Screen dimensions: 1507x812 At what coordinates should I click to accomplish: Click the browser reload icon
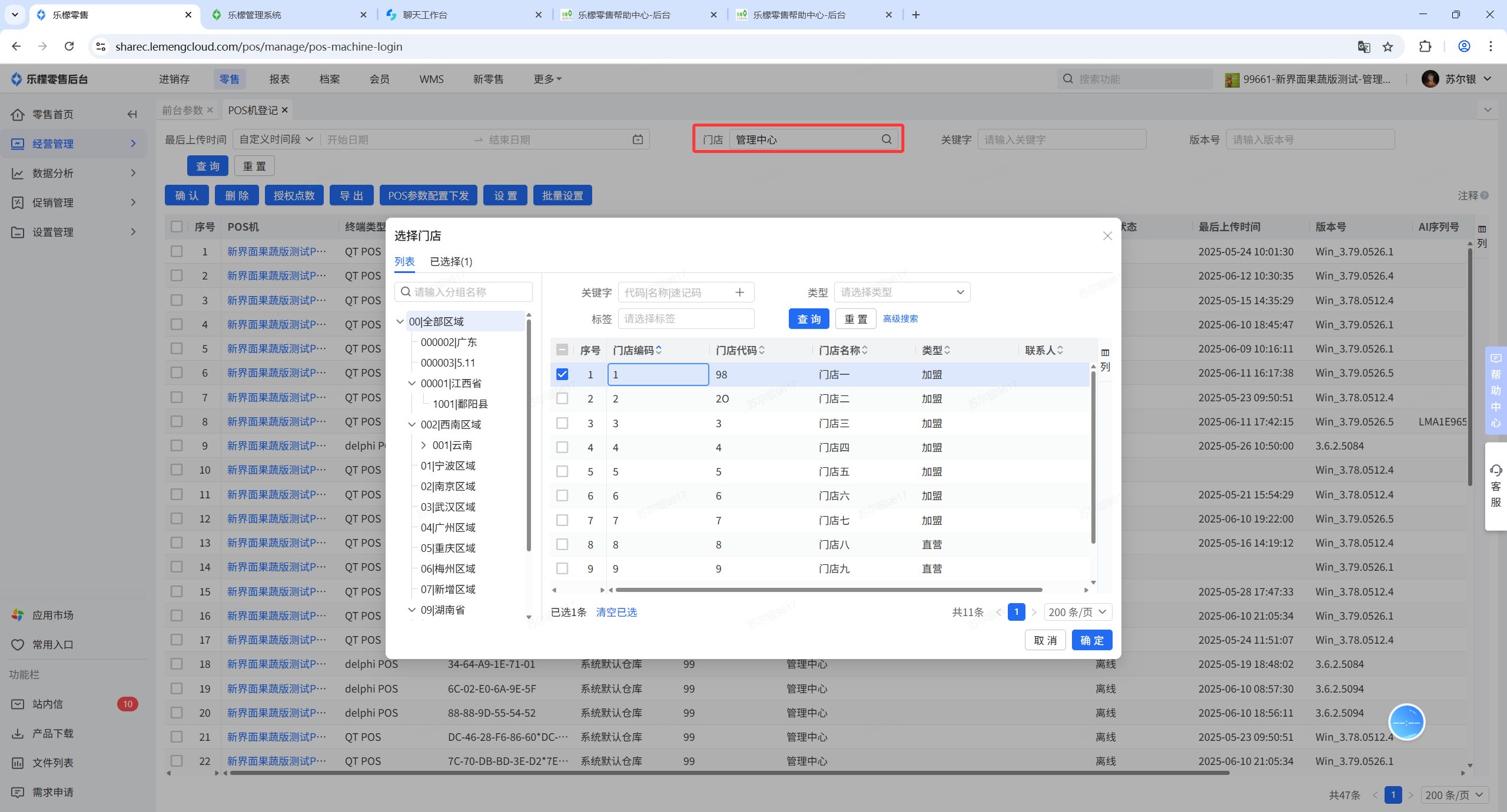click(69, 46)
